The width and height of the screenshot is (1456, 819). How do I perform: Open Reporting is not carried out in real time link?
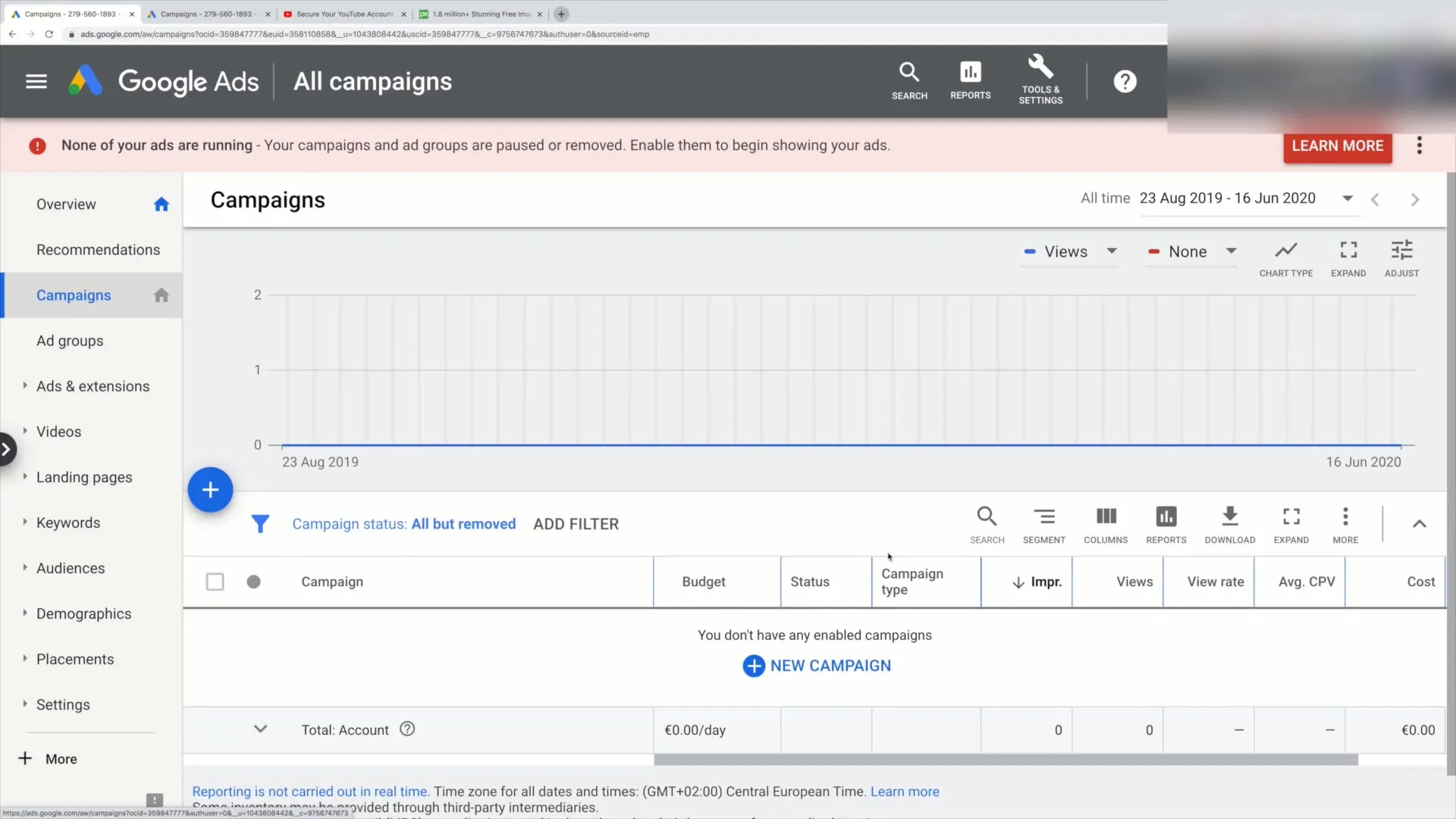tap(311, 792)
